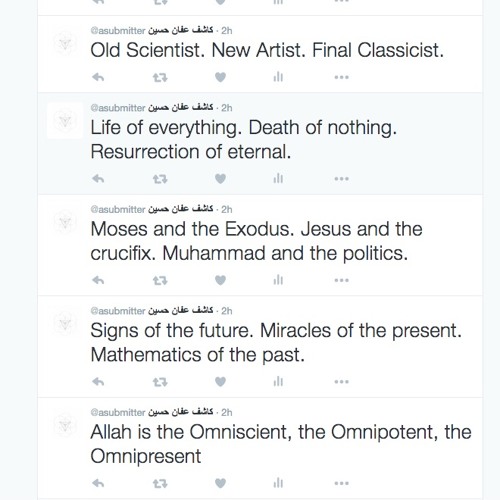Screen dimensions: 500x500
Task: View analytics for 'Life of everything' tweet
Action: click(x=278, y=179)
